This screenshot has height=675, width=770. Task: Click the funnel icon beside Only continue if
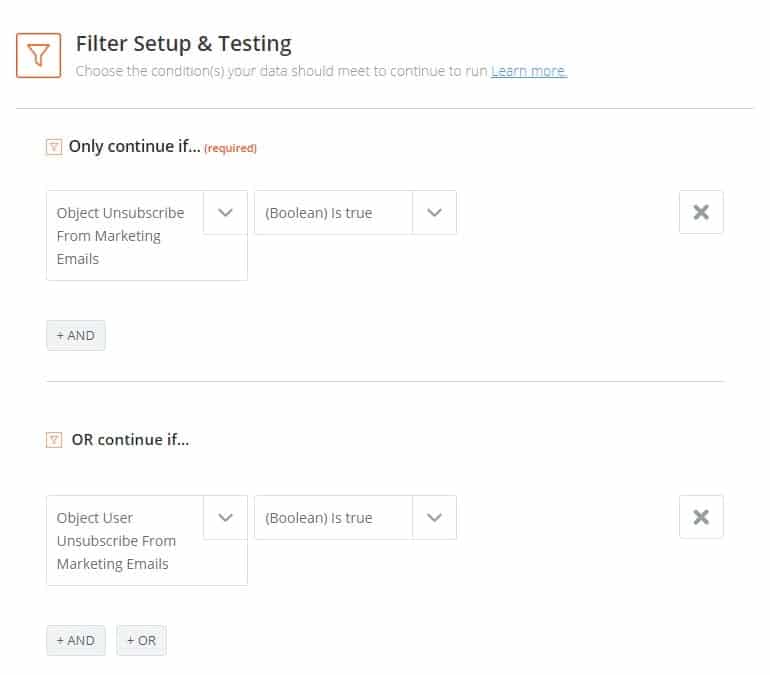click(54, 147)
